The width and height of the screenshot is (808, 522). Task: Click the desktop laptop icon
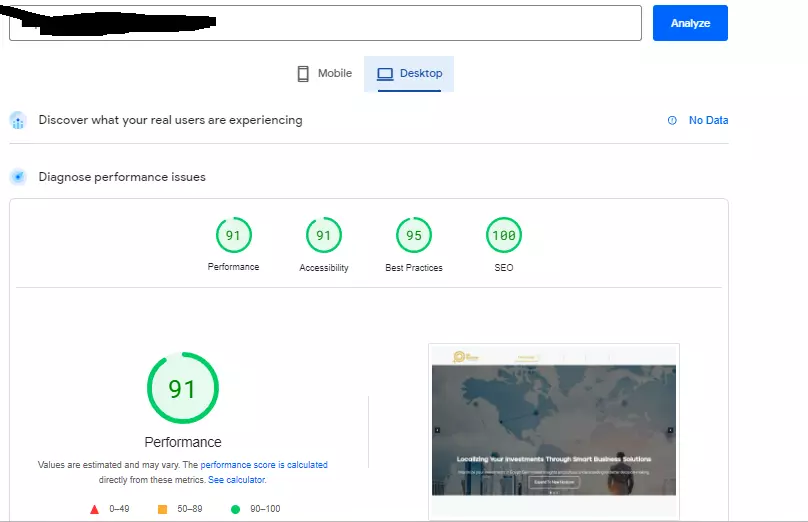(385, 74)
